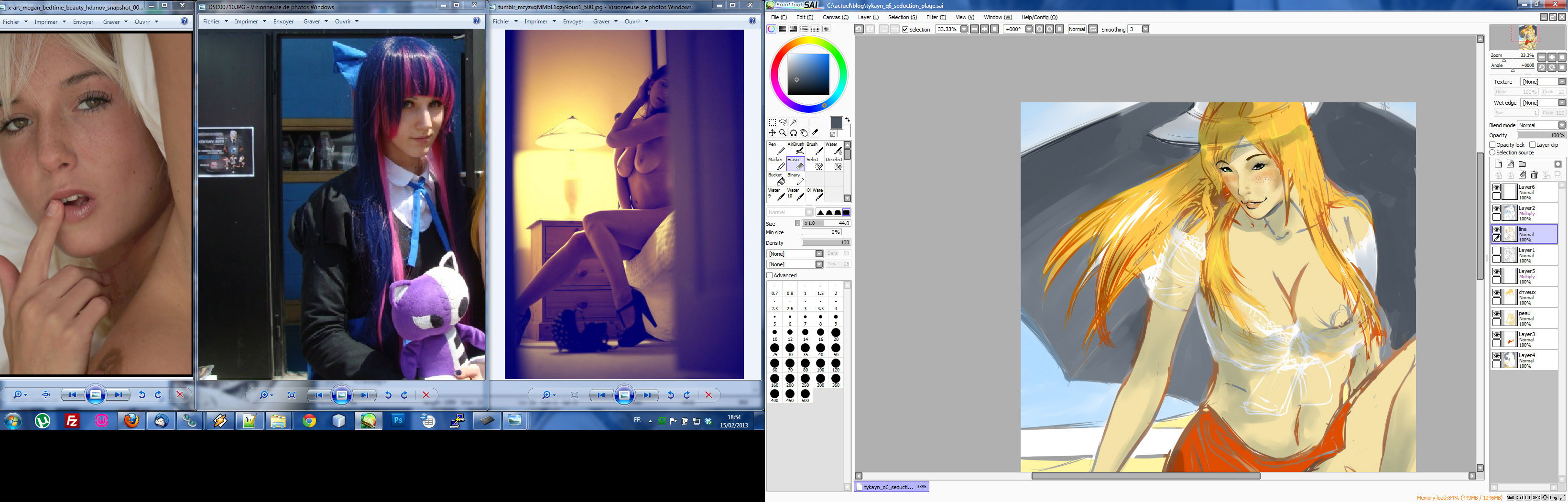Viewport: 1568px width, 502px height.
Task: Pick the lasso selection tool
Action: pos(783,122)
